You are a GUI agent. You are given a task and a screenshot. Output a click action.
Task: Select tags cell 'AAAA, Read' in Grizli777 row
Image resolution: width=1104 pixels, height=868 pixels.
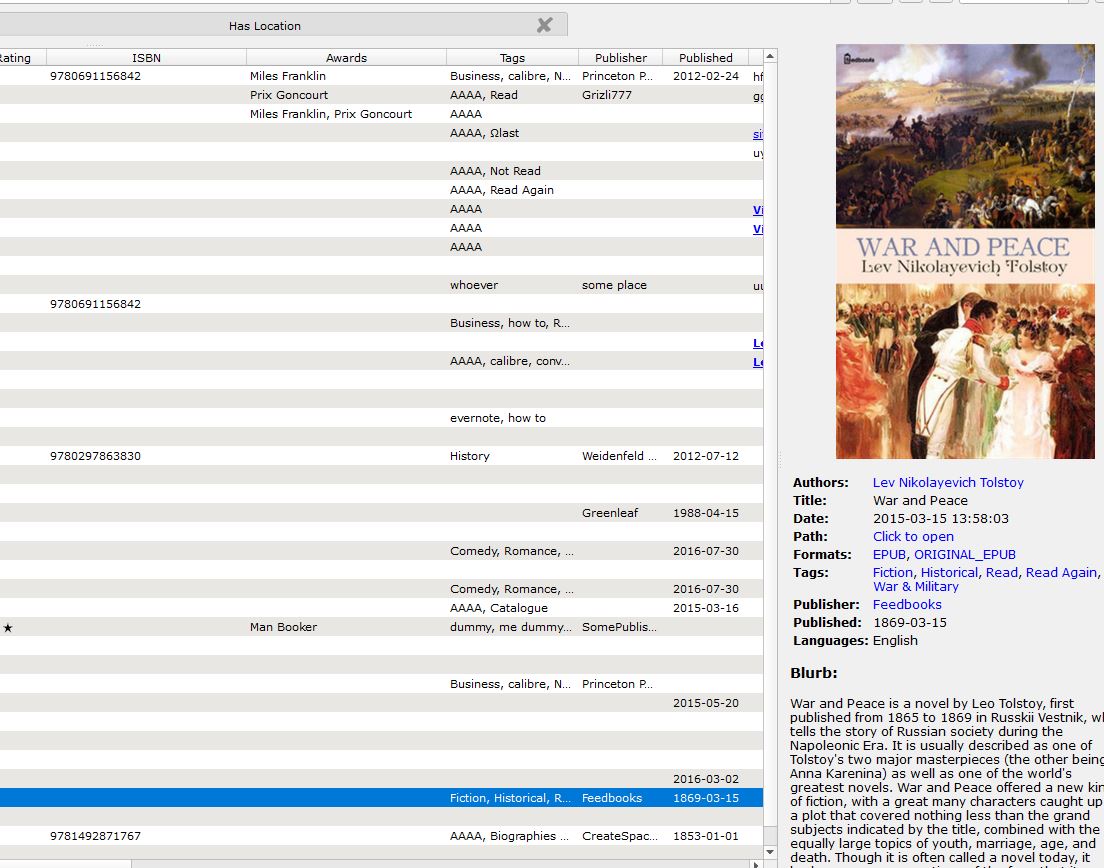(x=512, y=95)
